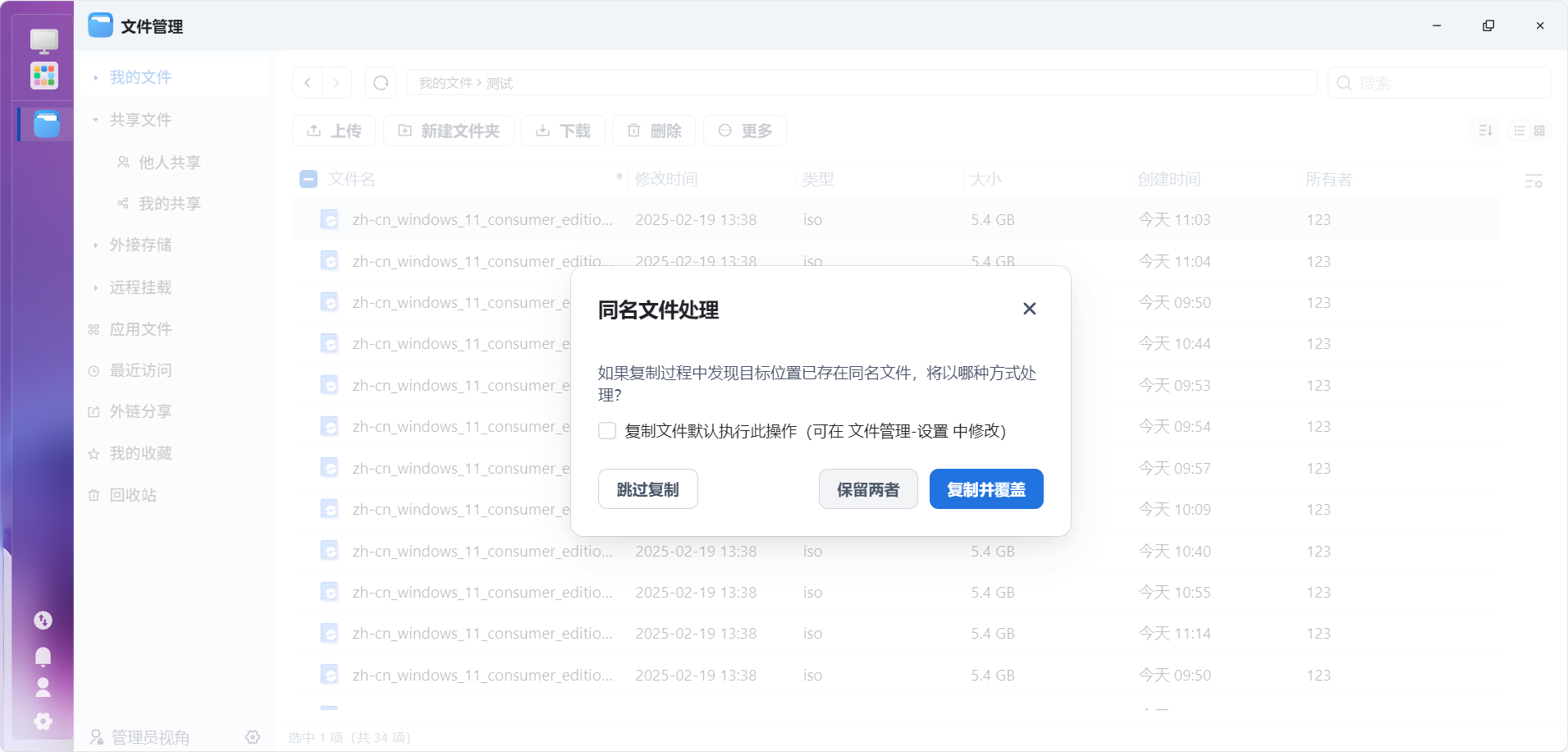Enable 复制文件默认执行此操作 checkbox
Viewport: 1568px width, 752px height.
coord(607,431)
